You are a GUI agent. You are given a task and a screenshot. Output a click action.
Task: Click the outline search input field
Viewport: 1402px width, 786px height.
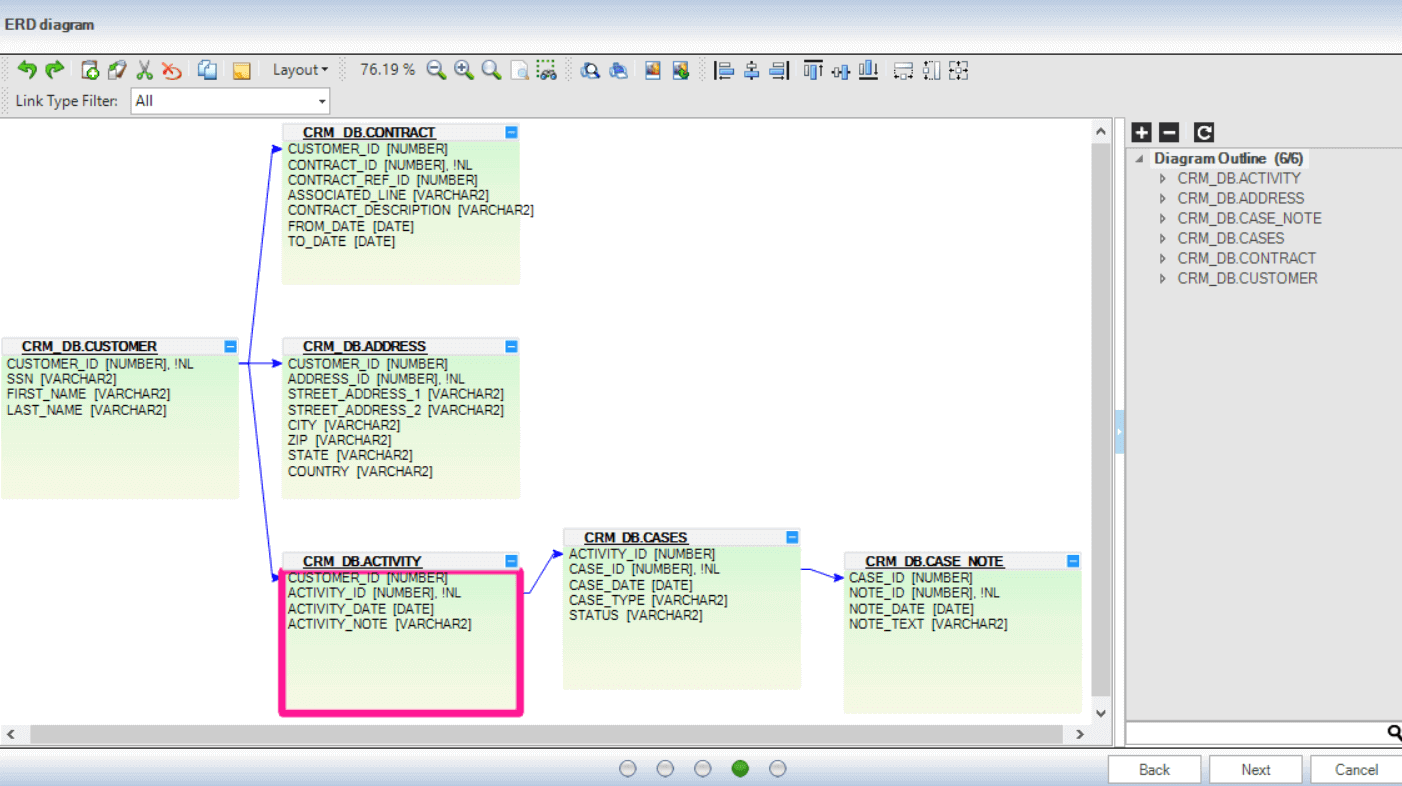pyautogui.click(x=1255, y=733)
